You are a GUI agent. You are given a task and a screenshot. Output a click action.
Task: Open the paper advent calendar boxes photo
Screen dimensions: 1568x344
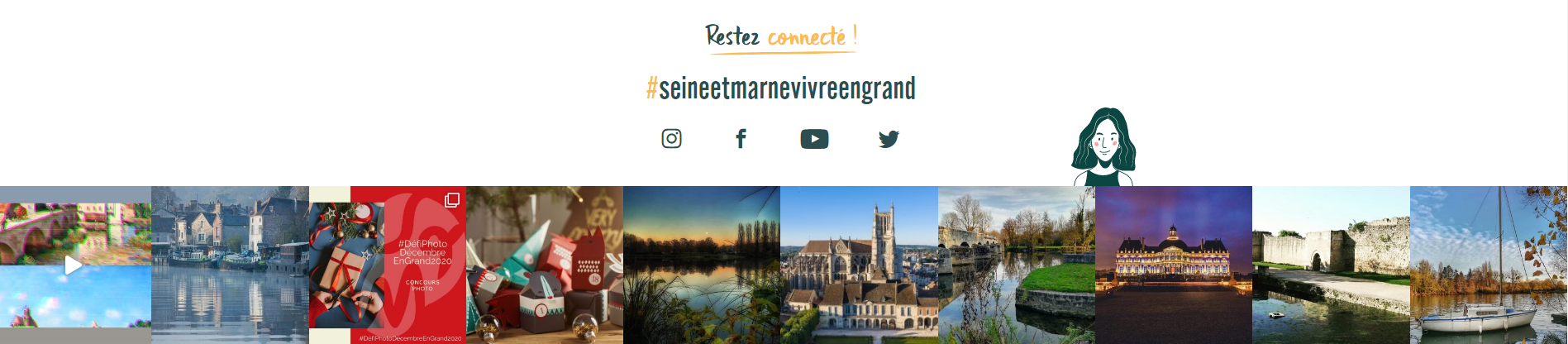click(x=545, y=265)
